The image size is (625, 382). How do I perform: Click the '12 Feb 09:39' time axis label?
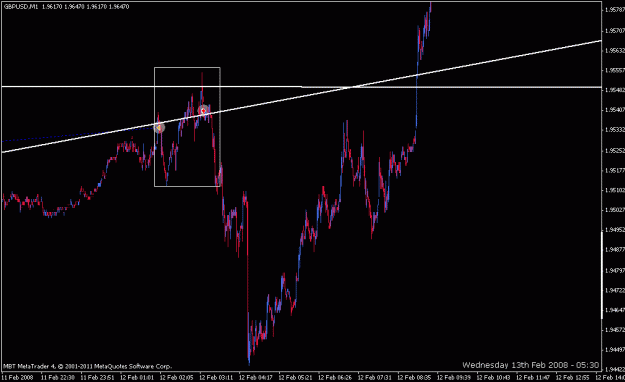(454, 377)
